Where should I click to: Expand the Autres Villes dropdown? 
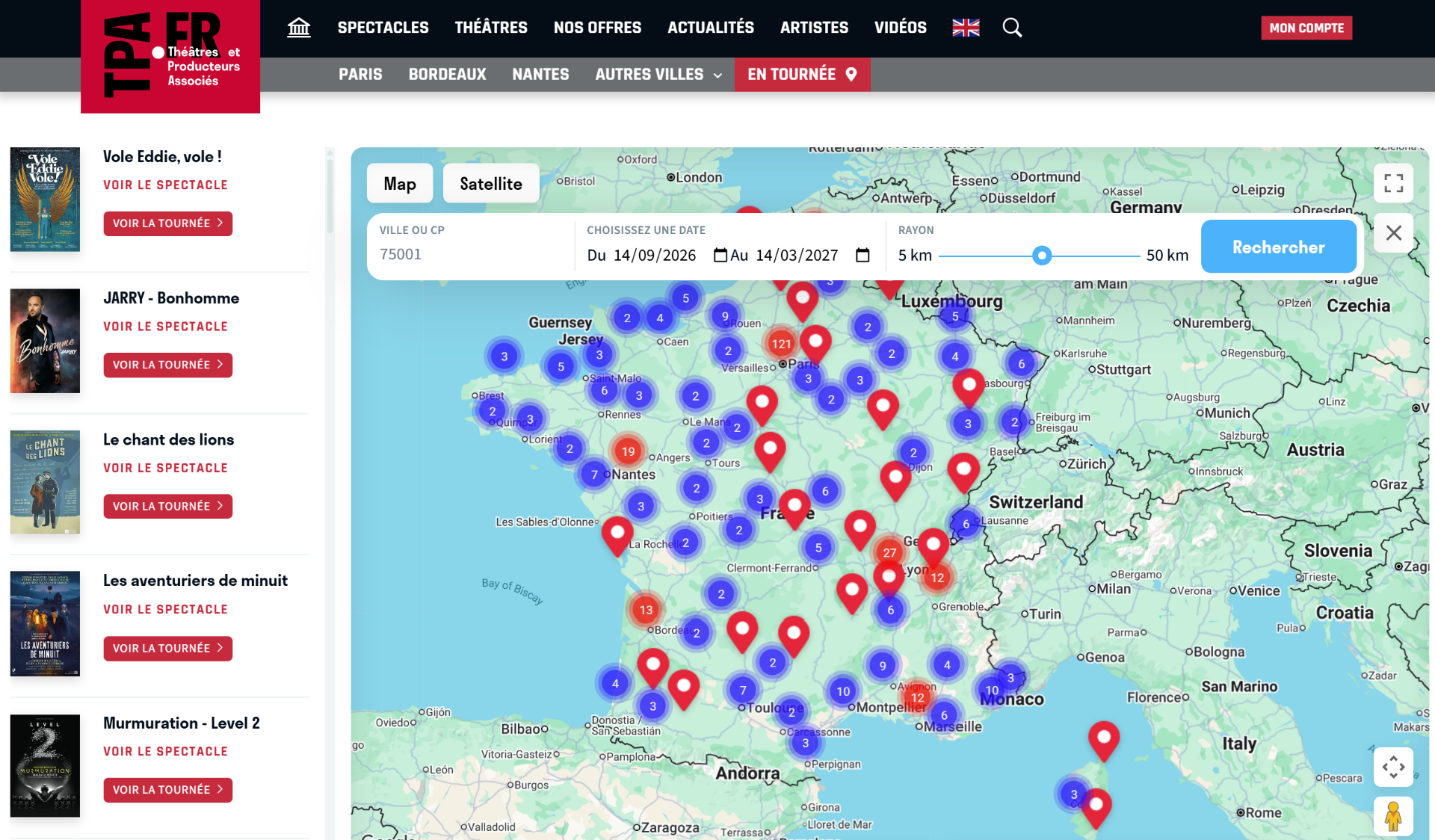point(658,75)
